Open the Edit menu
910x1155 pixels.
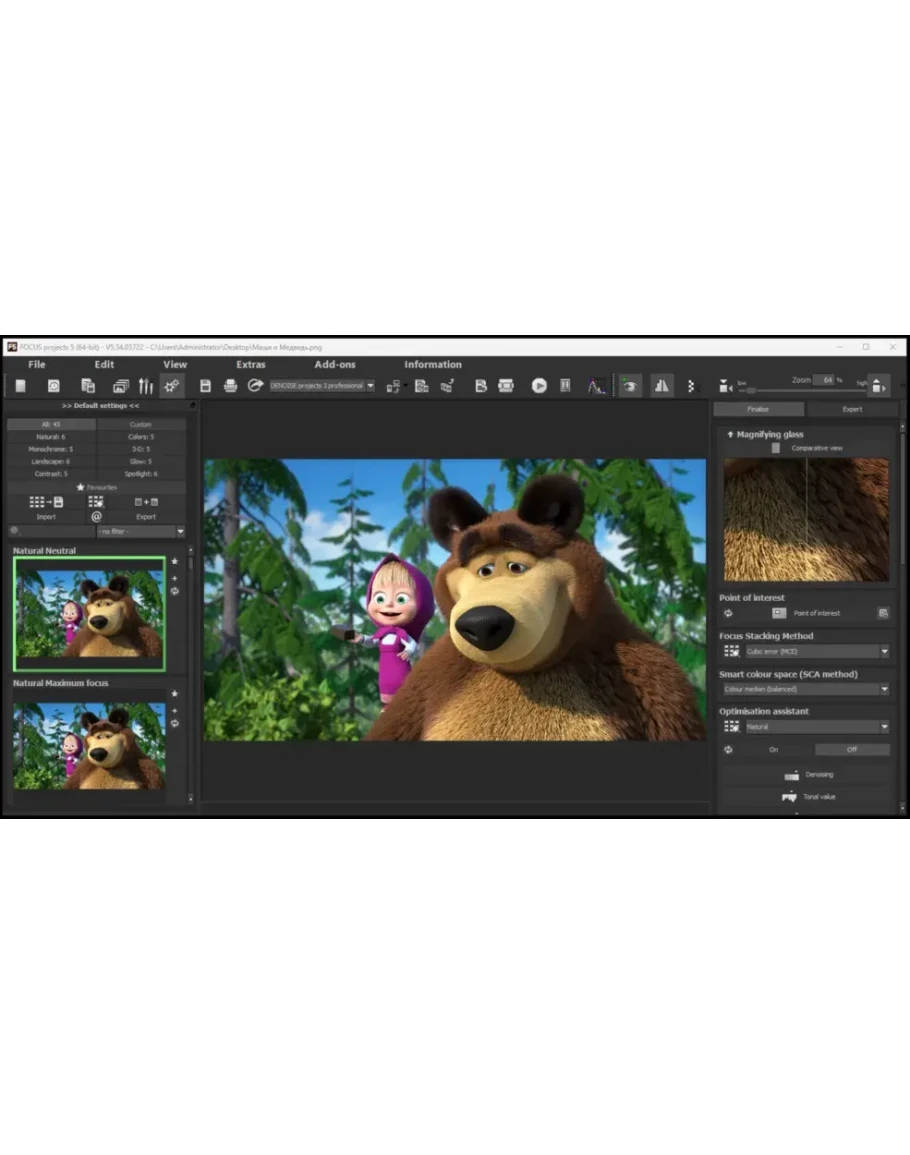click(x=104, y=365)
